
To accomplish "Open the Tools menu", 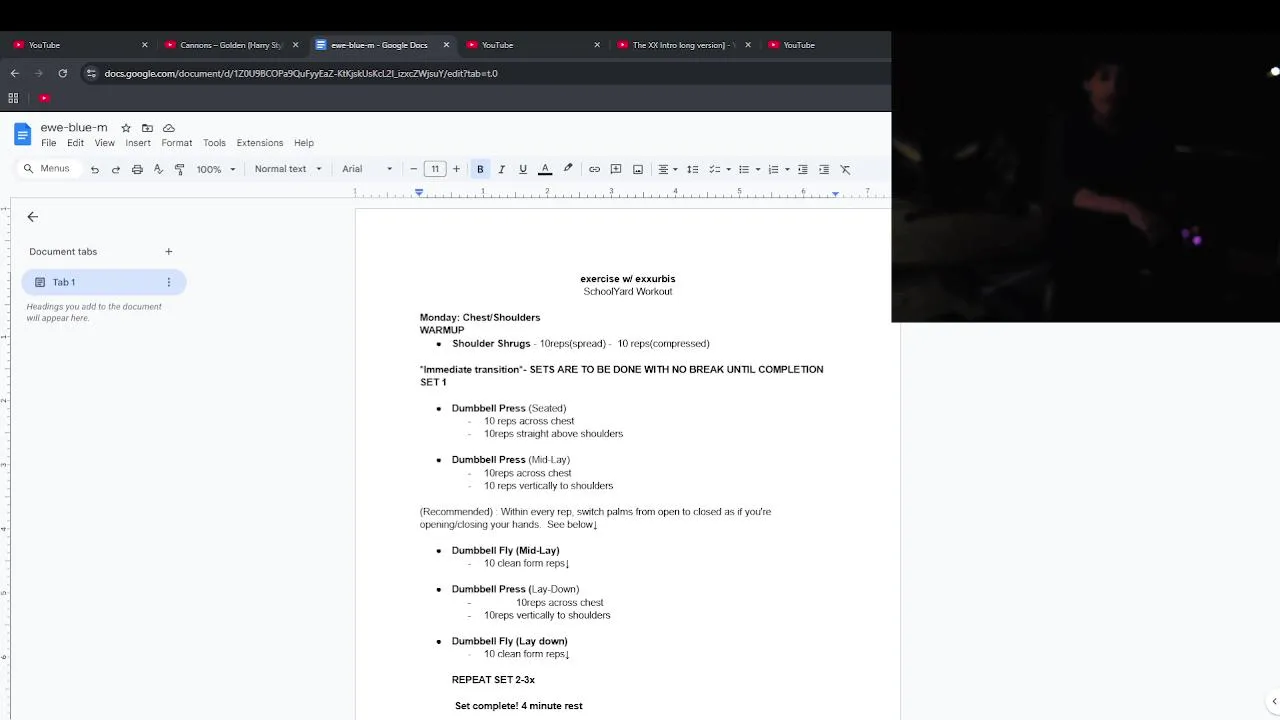I will 214,143.
